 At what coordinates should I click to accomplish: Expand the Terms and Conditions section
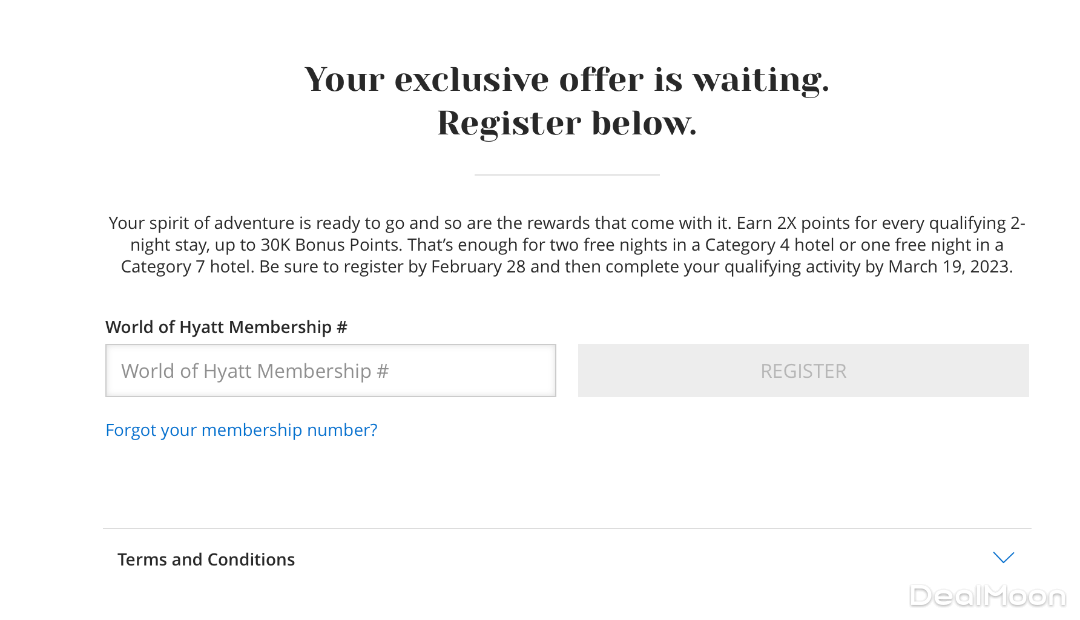pos(206,560)
